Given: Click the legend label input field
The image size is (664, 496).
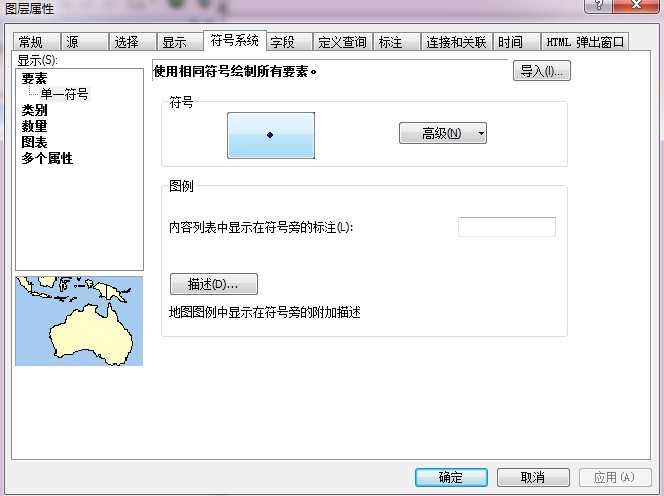Looking at the screenshot, I should (506, 227).
